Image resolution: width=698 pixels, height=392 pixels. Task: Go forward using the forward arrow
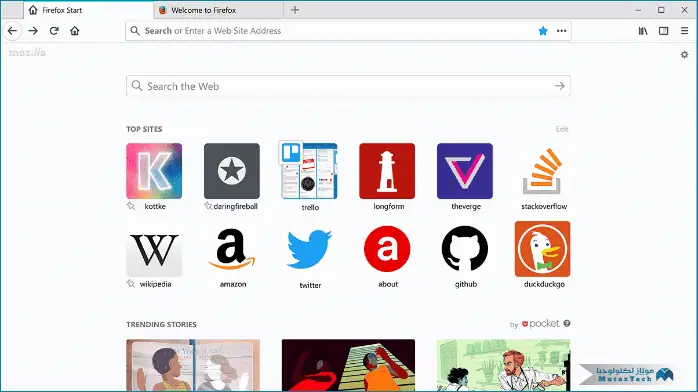pyautogui.click(x=33, y=31)
